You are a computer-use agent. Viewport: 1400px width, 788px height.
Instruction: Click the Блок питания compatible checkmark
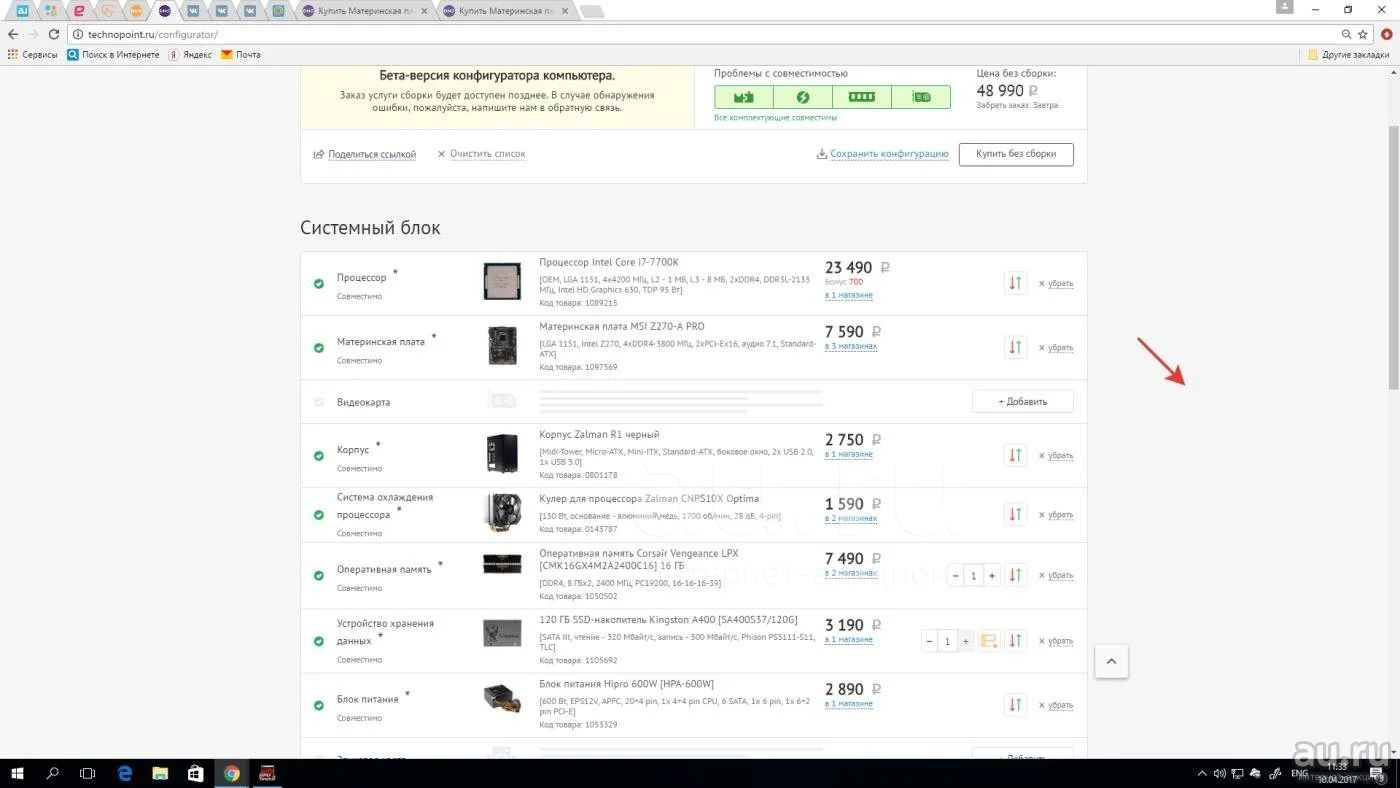(319, 705)
